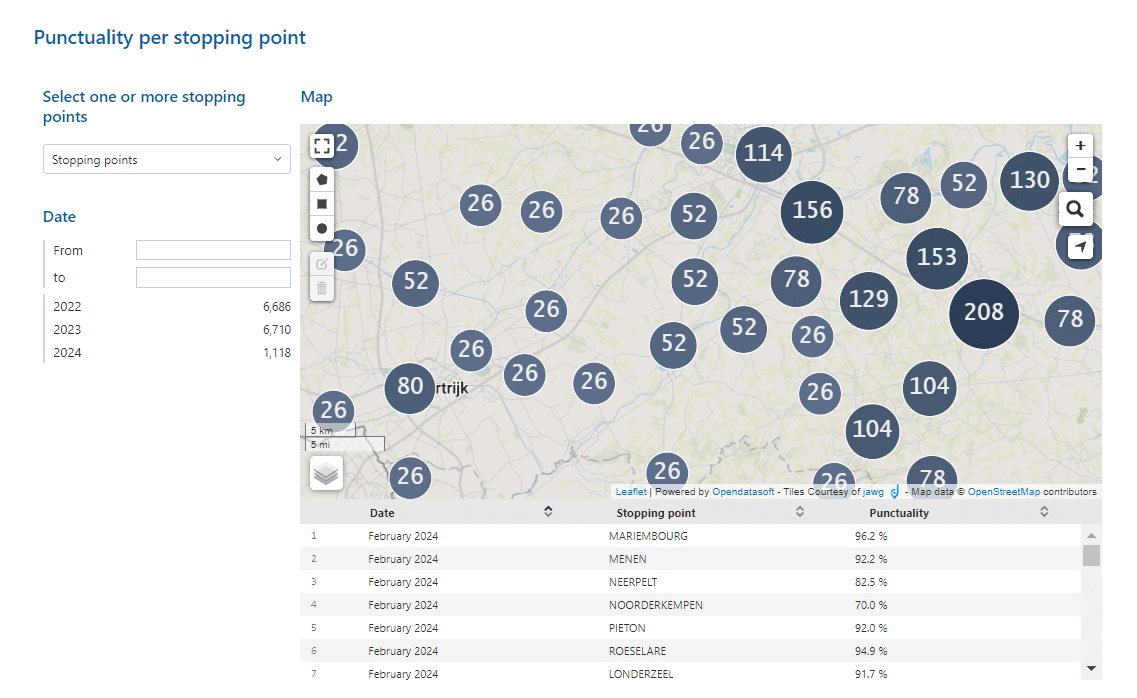1137x698 pixels.
Task: Sort table by Date column
Action: tap(548, 512)
